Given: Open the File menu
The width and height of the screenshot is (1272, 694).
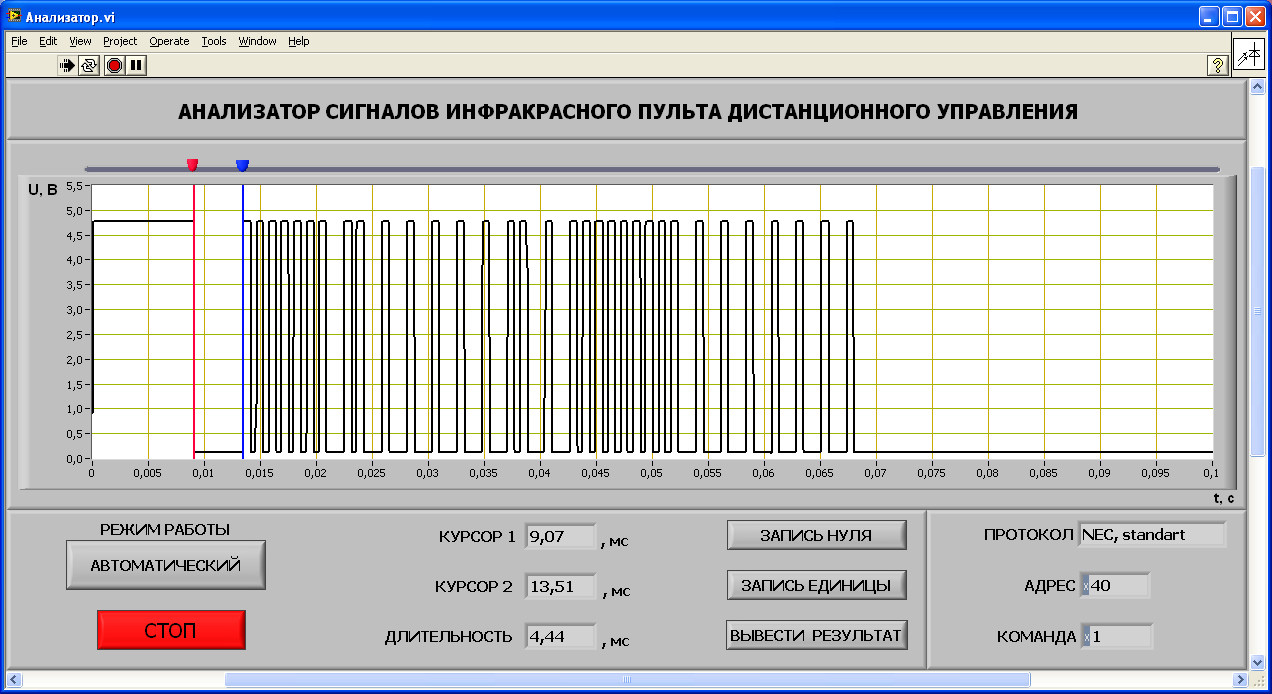Looking at the screenshot, I should tap(19, 41).
